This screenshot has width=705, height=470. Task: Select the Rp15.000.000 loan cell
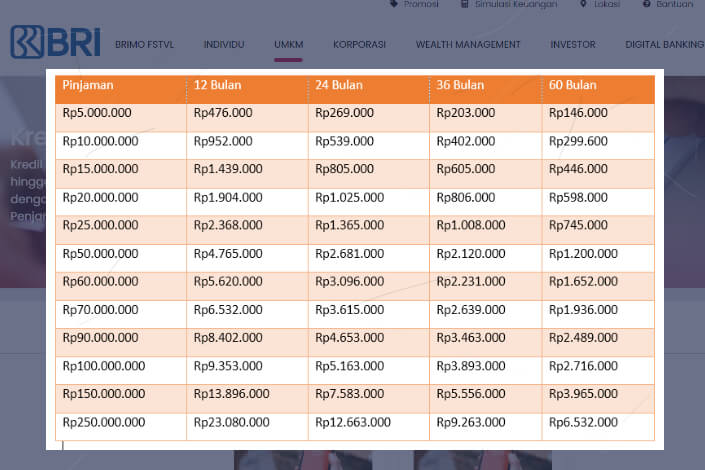[121, 174]
